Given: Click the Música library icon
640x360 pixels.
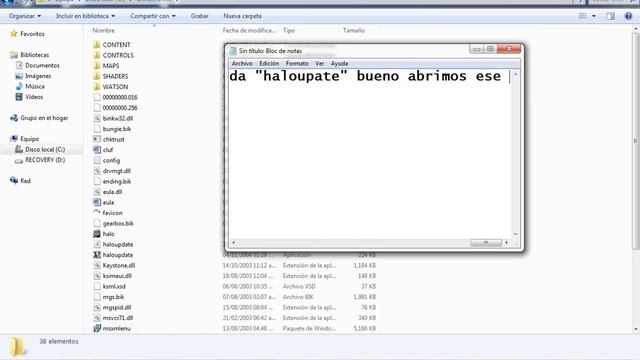Looking at the screenshot, I should coord(19,86).
